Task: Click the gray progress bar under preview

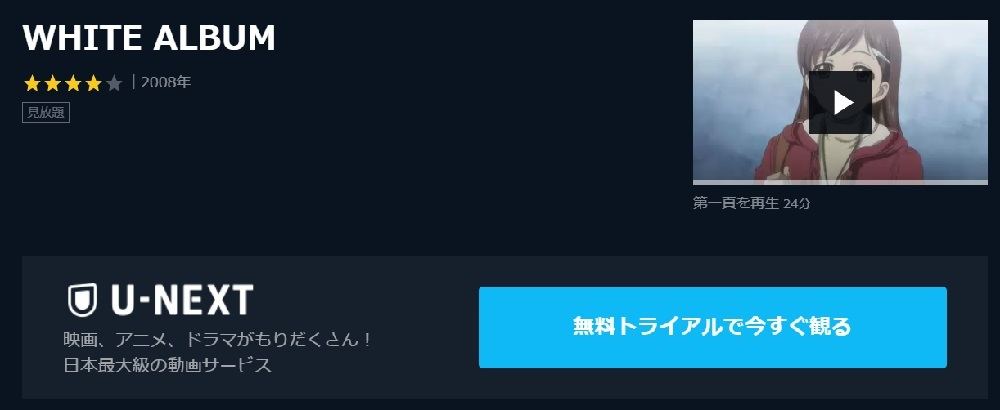Action: 840,182
